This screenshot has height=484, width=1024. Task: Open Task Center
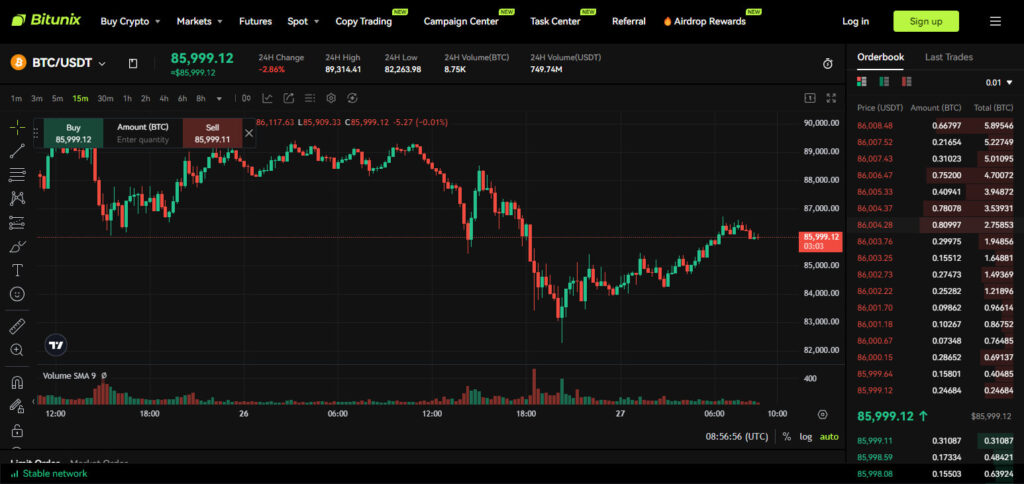555,22
